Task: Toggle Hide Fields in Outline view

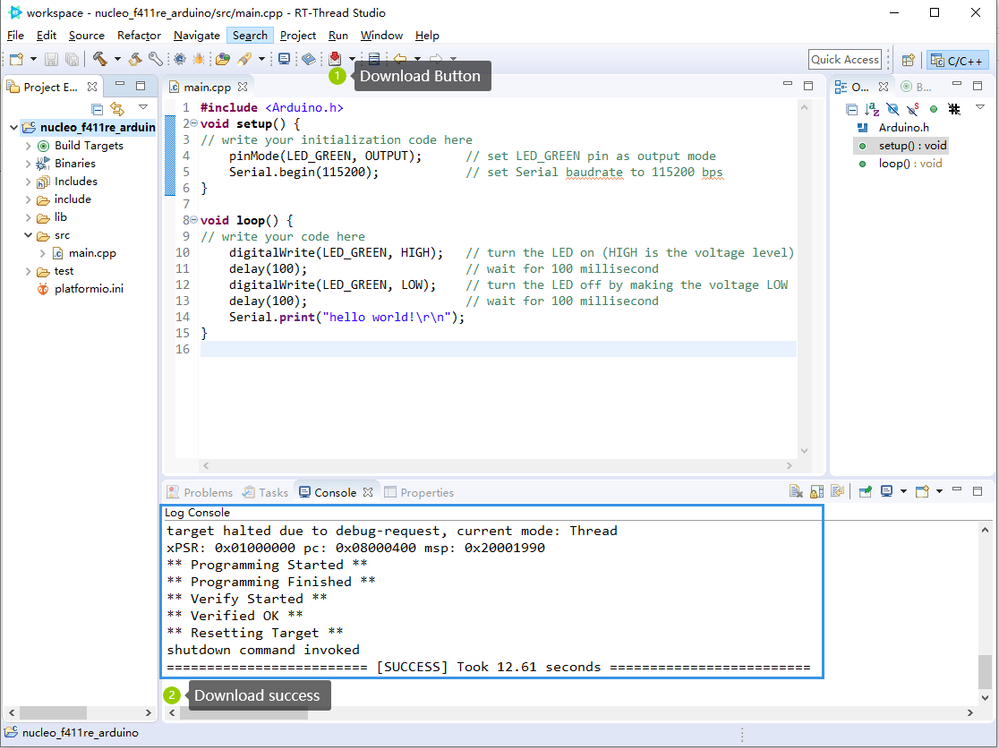Action: 893,109
